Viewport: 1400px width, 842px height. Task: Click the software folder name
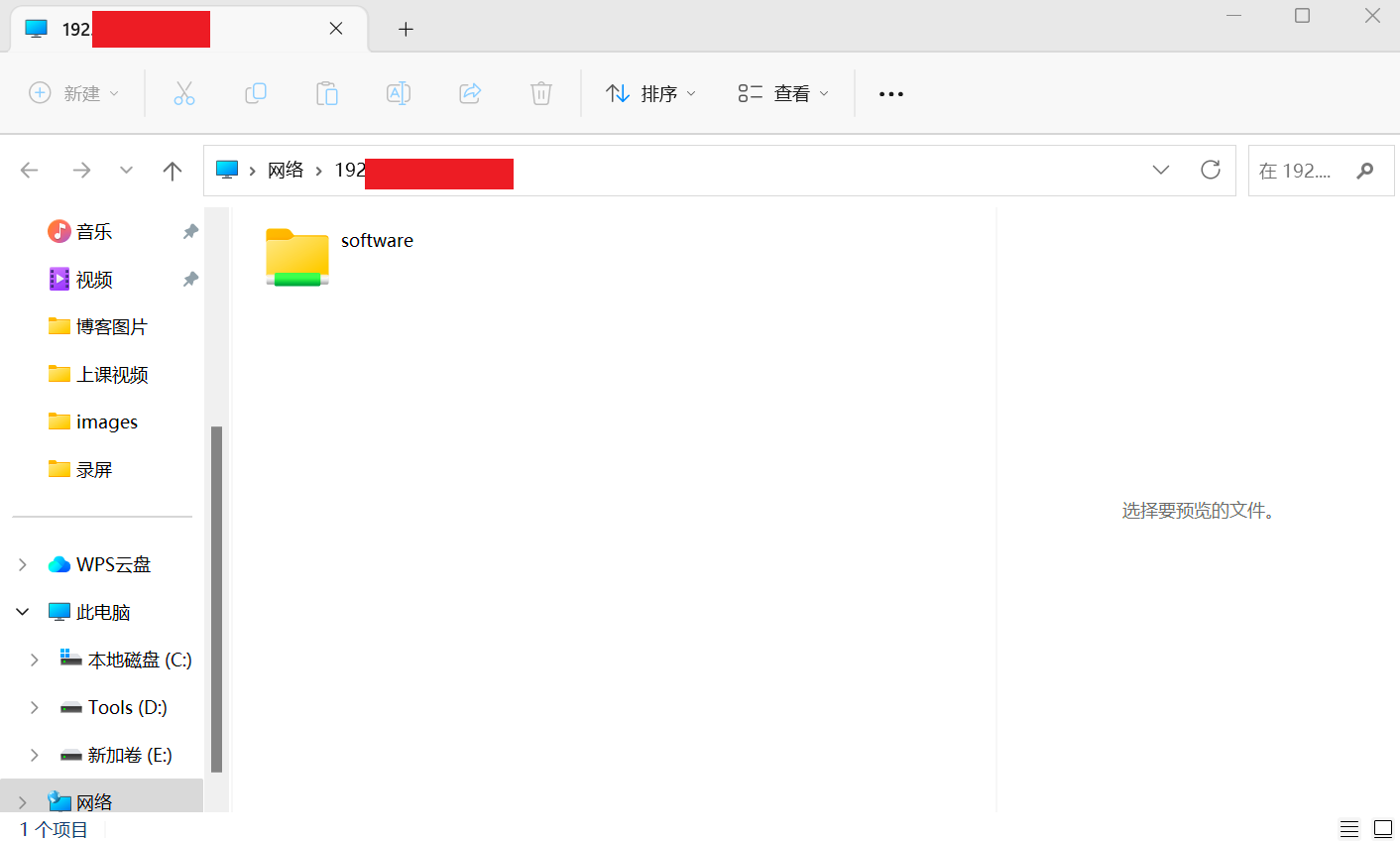pyautogui.click(x=377, y=241)
